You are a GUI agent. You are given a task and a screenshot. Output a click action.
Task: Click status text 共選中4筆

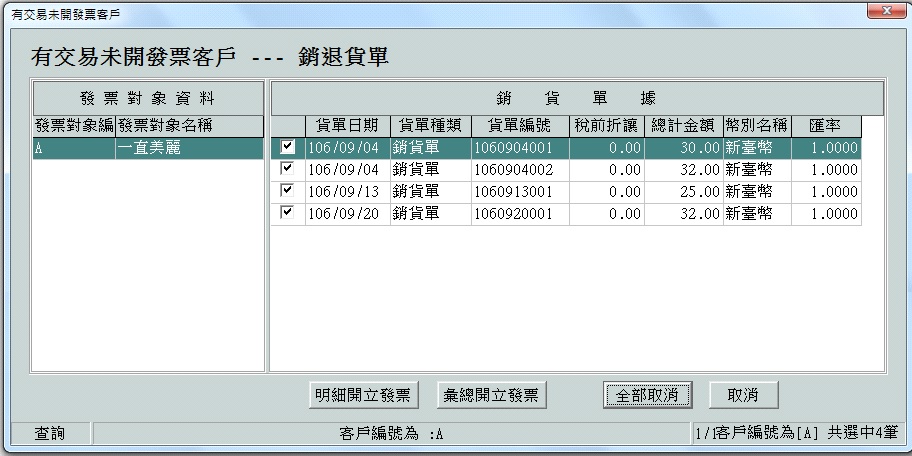click(862, 433)
